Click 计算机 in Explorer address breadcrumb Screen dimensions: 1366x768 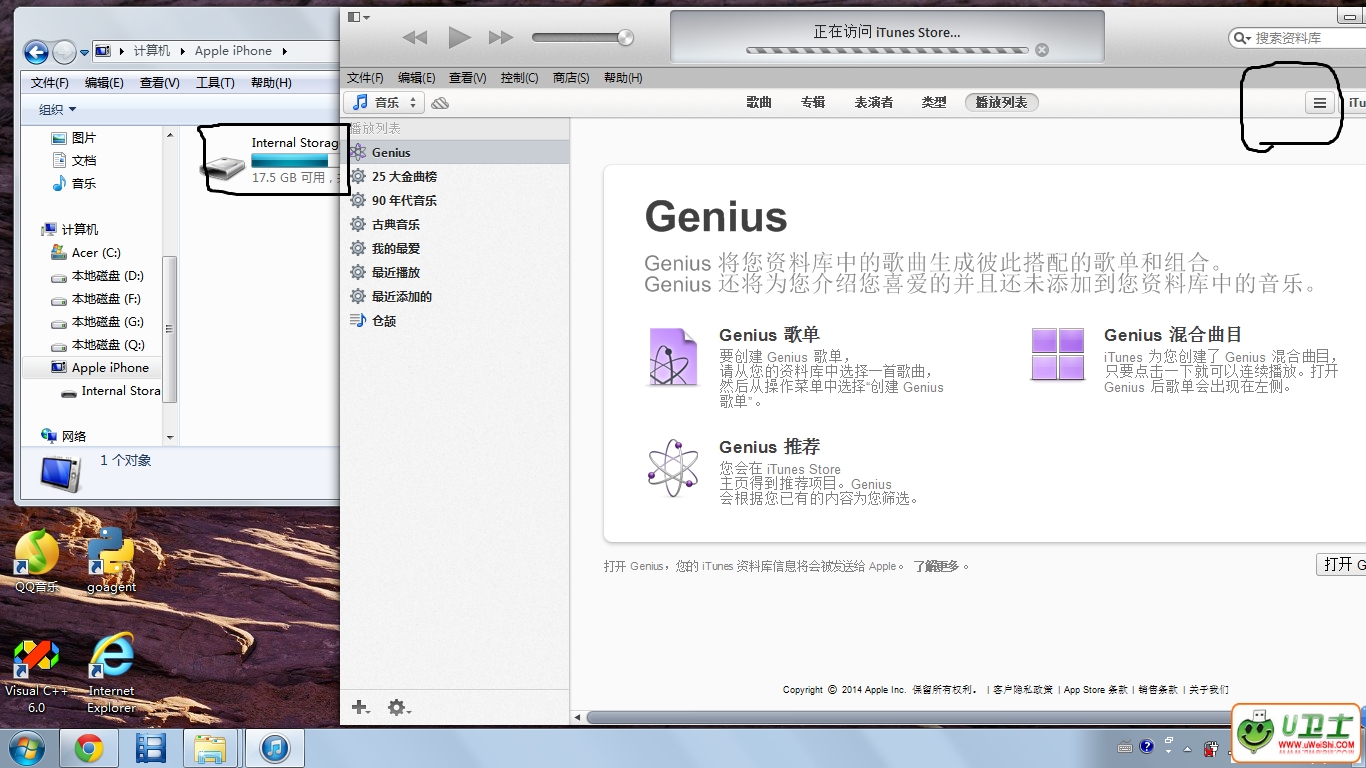(151, 51)
